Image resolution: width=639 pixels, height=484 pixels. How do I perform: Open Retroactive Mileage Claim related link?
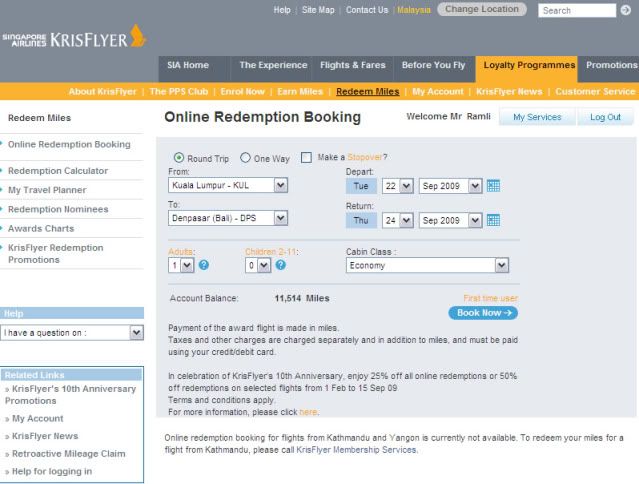(68, 454)
